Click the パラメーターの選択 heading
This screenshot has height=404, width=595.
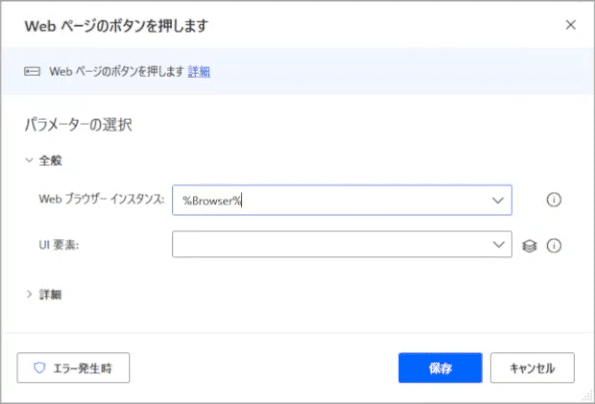[x=79, y=125]
